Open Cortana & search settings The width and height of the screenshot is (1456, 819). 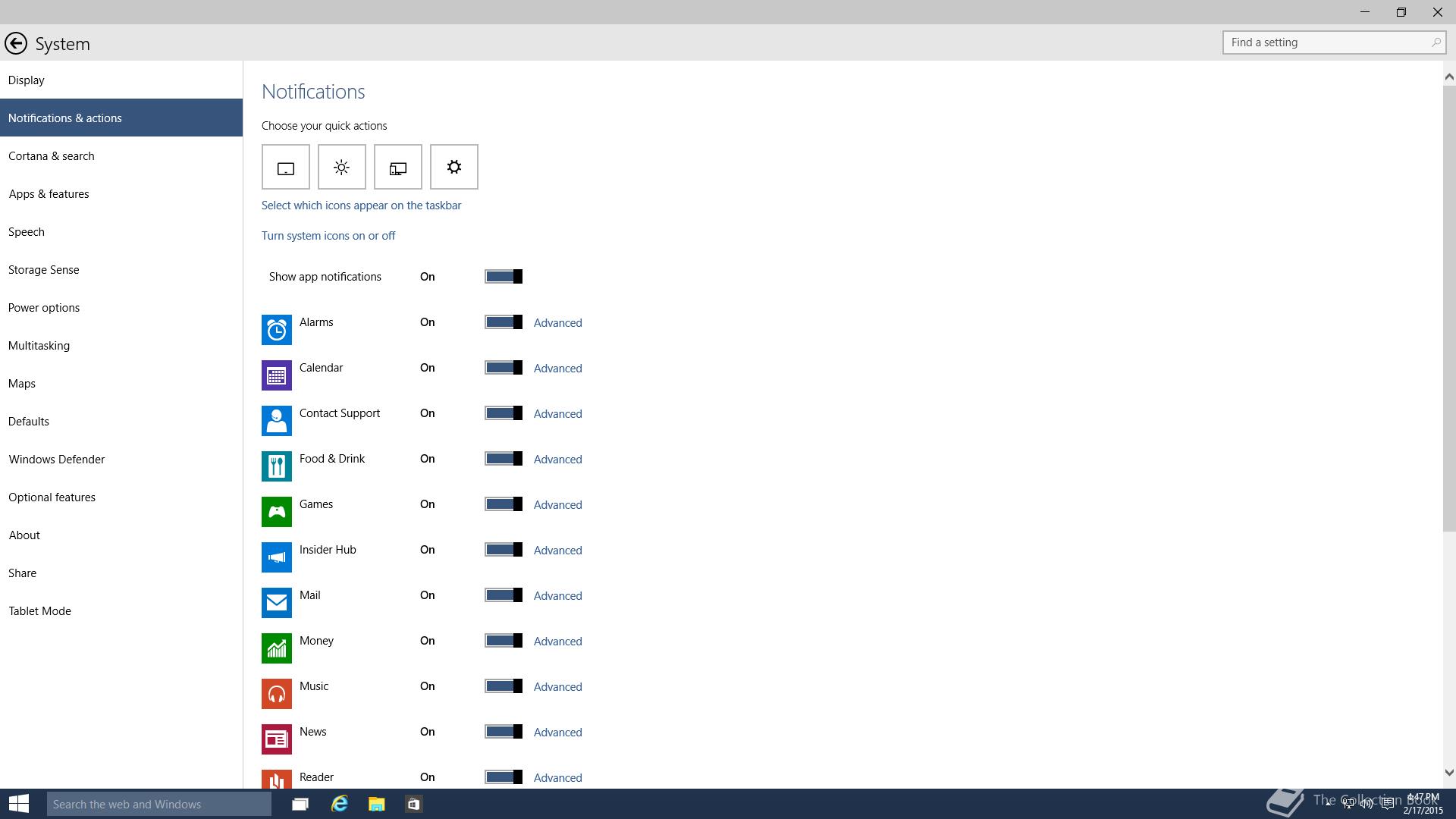(x=121, y=155)
